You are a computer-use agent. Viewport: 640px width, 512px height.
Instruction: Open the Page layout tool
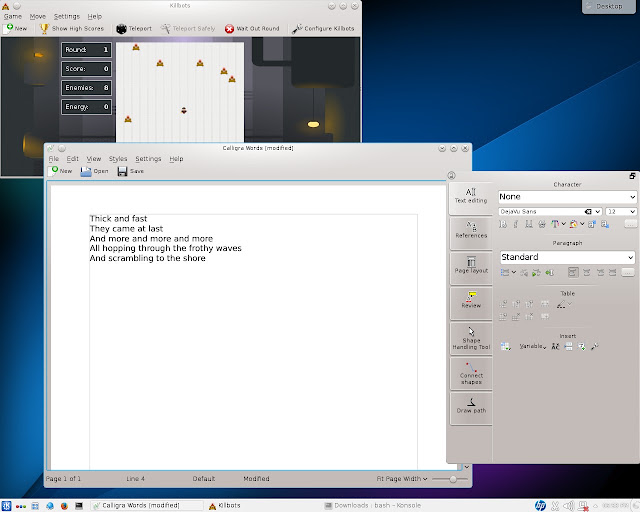[x=471, y=268]
